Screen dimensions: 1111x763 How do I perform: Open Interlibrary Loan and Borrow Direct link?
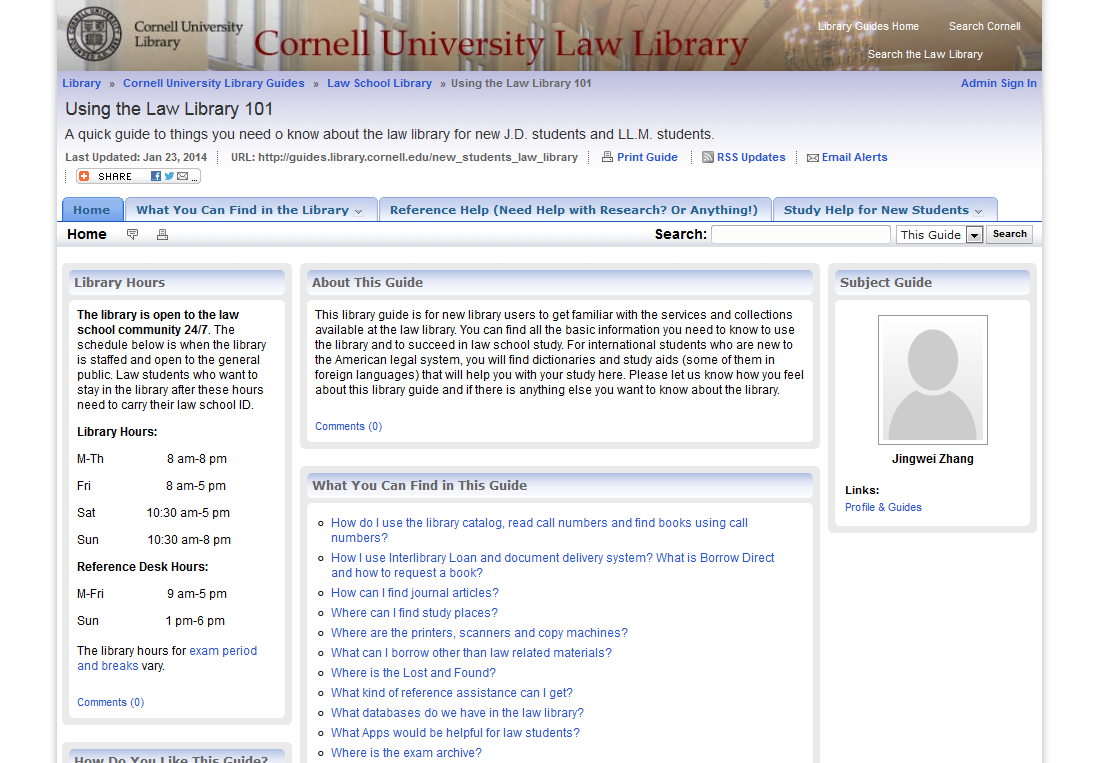(x=553, y=565)
